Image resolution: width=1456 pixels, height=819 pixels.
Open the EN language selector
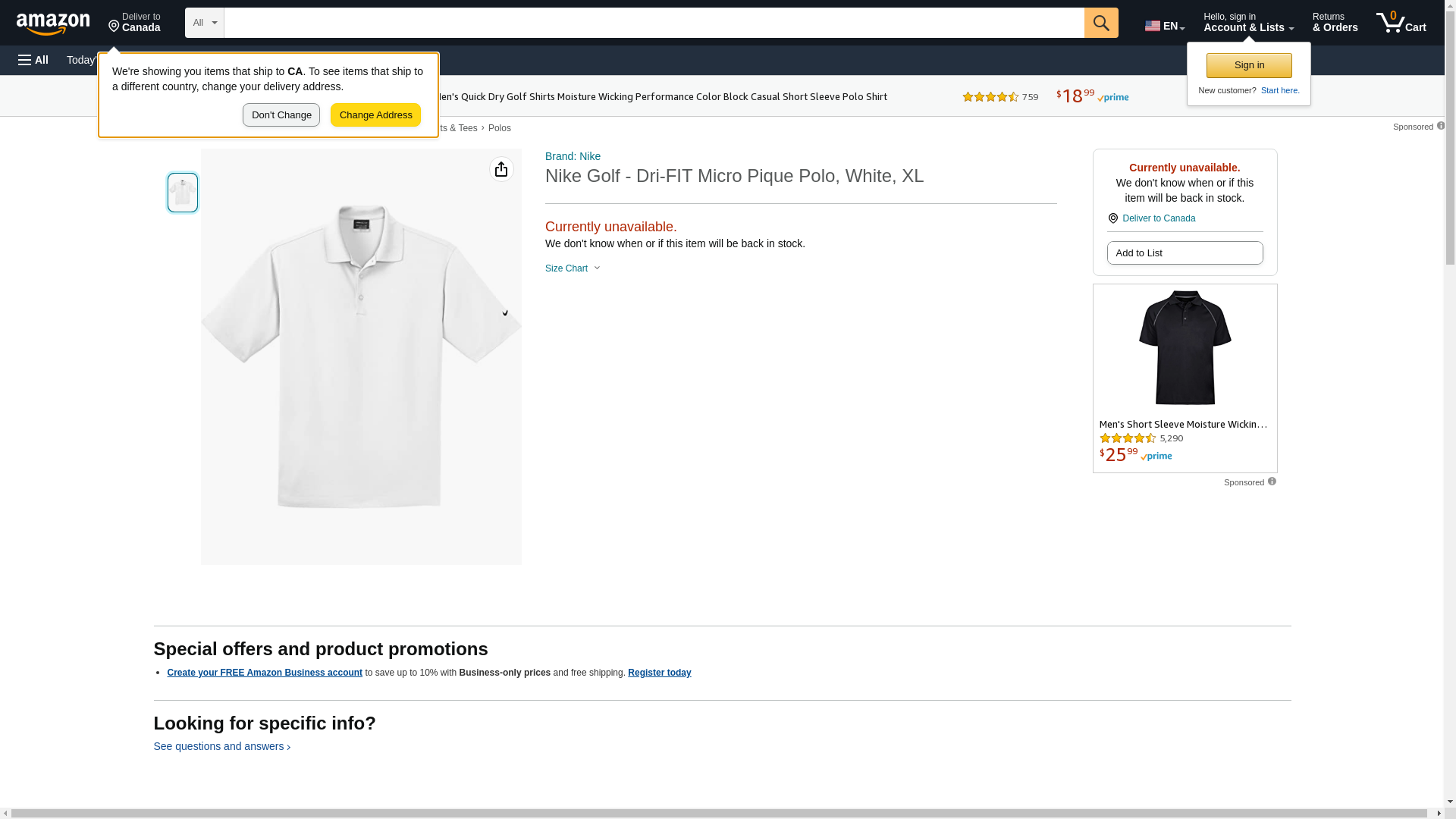tap(1164, 26)
